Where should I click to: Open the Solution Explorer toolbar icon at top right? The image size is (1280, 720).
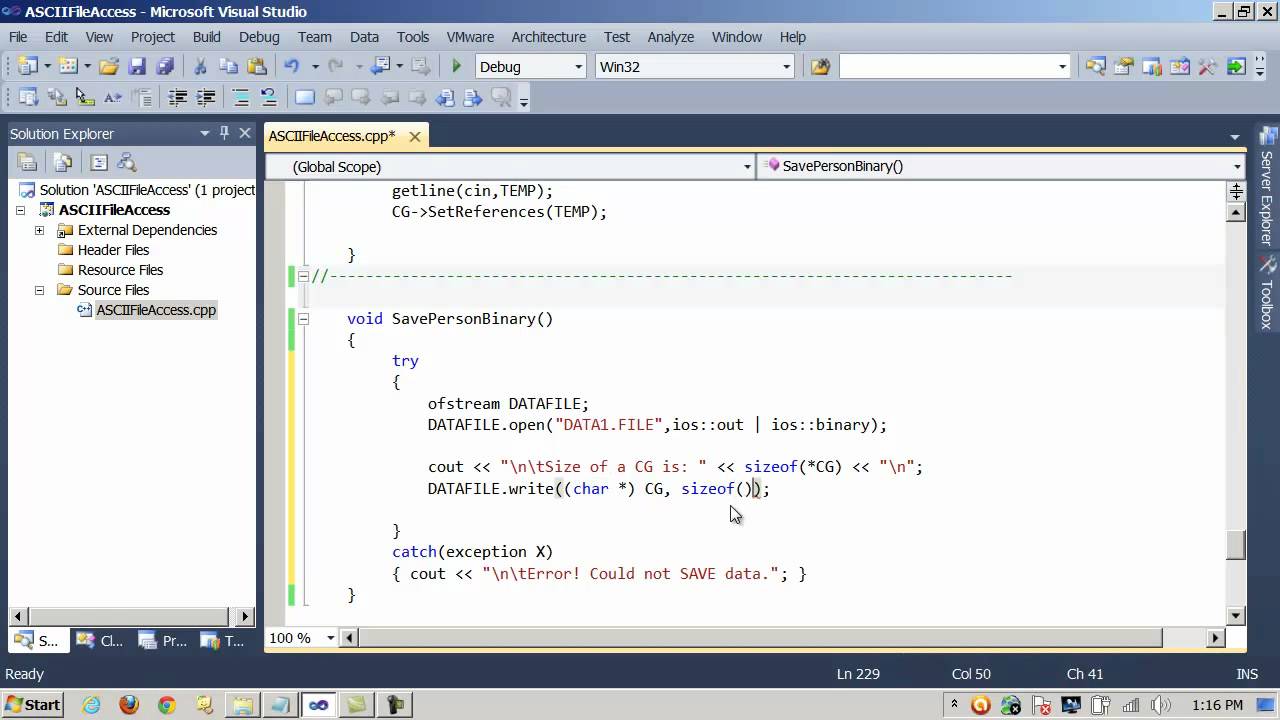coord(1096,66)
